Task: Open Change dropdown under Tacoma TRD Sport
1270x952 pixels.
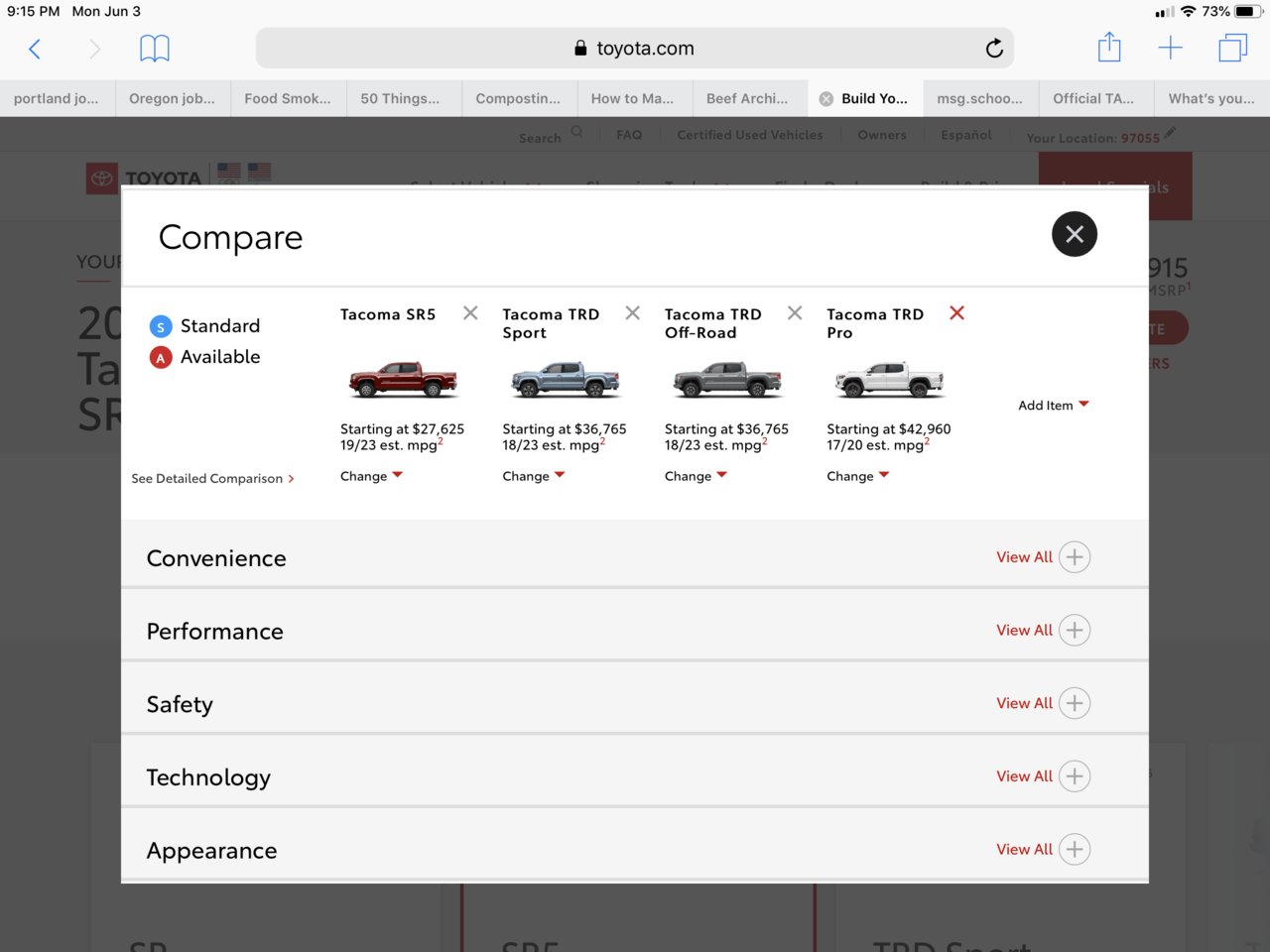Action: (x=534, y=476)
